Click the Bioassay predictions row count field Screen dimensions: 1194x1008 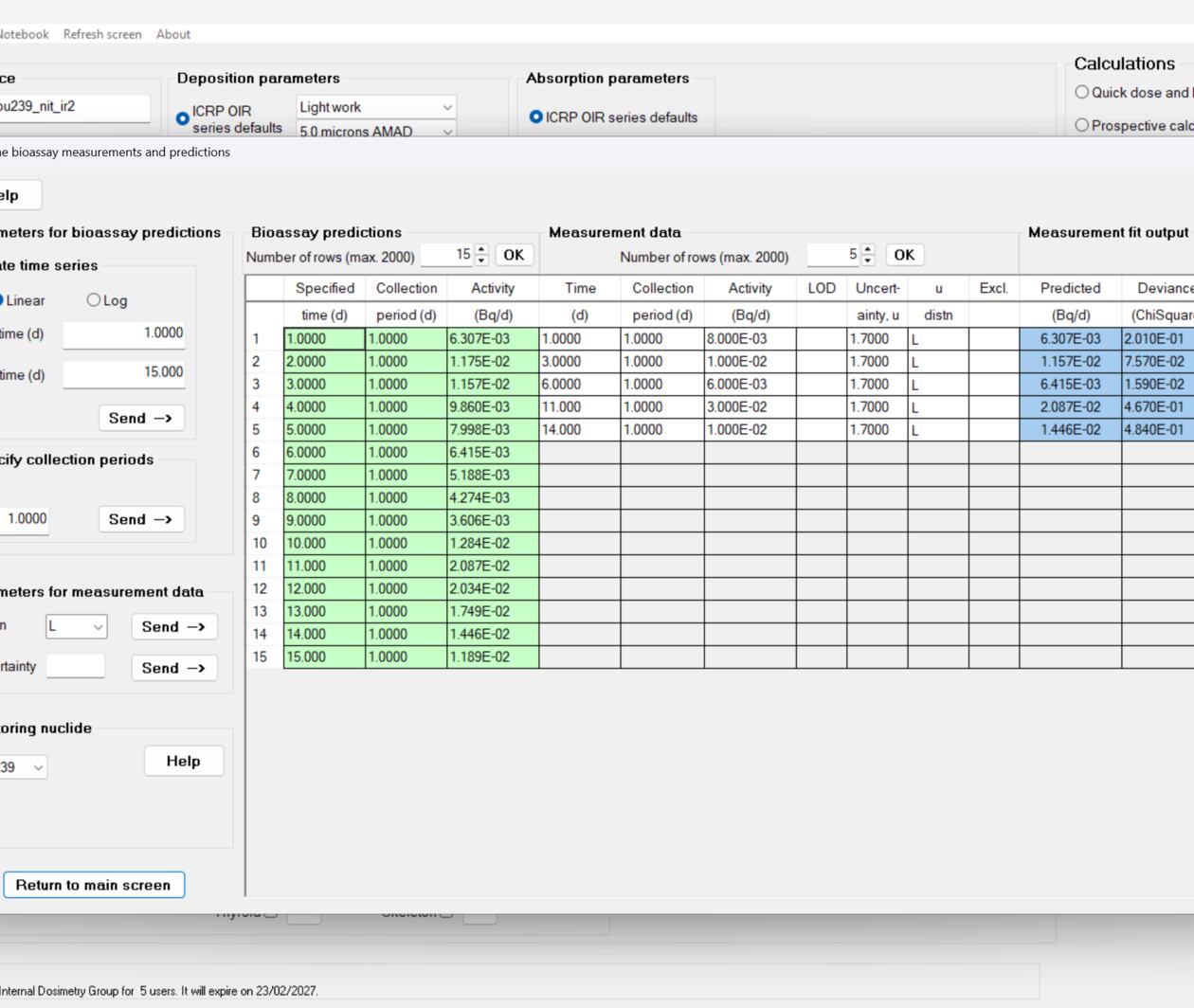(x=447, y=255)
